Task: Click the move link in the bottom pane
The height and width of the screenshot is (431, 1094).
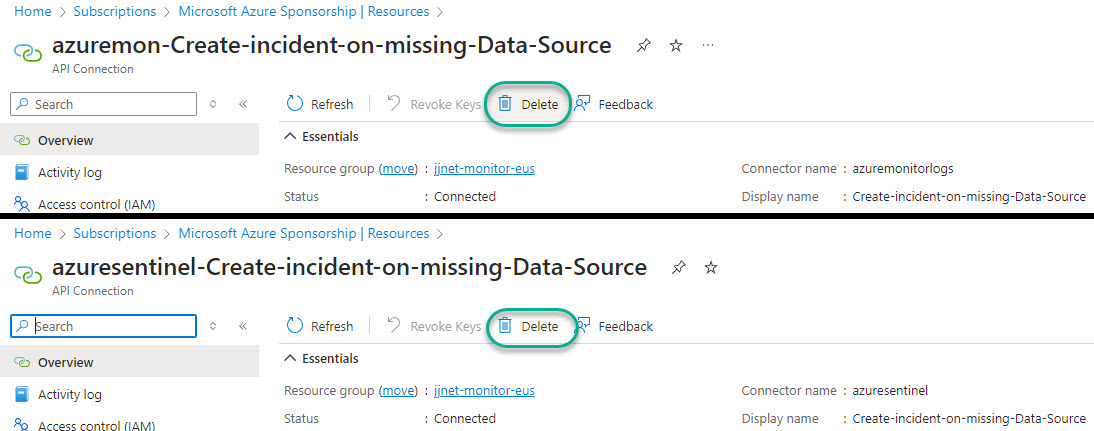Action: [x=398, y=391]
